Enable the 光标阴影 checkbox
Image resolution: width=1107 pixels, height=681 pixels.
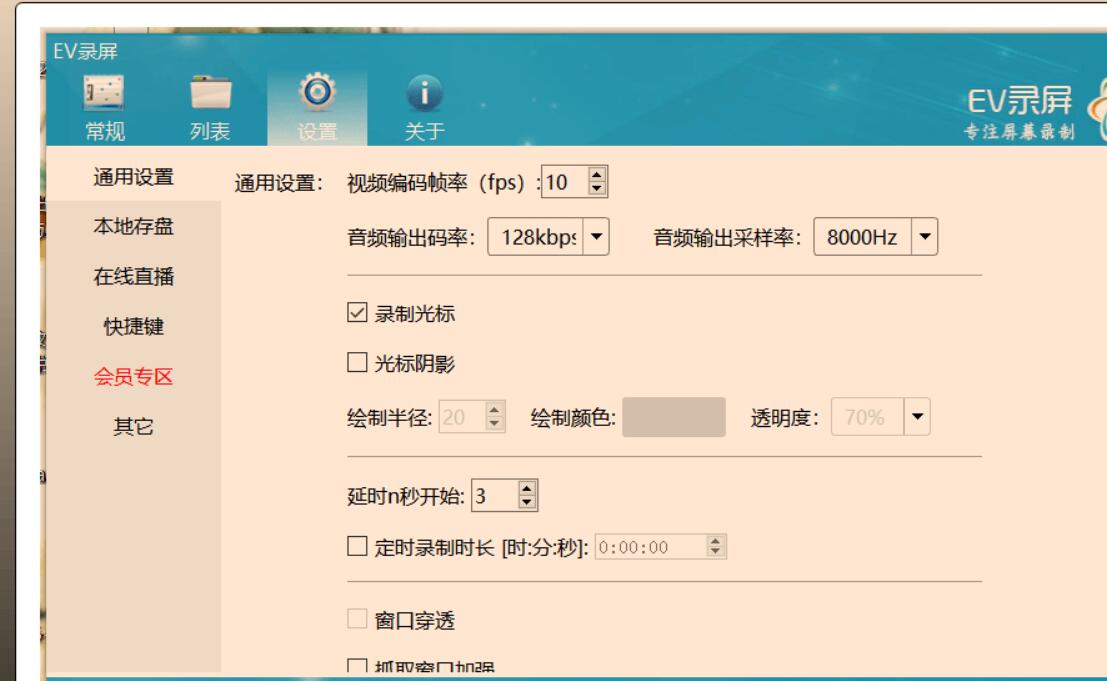357,363
